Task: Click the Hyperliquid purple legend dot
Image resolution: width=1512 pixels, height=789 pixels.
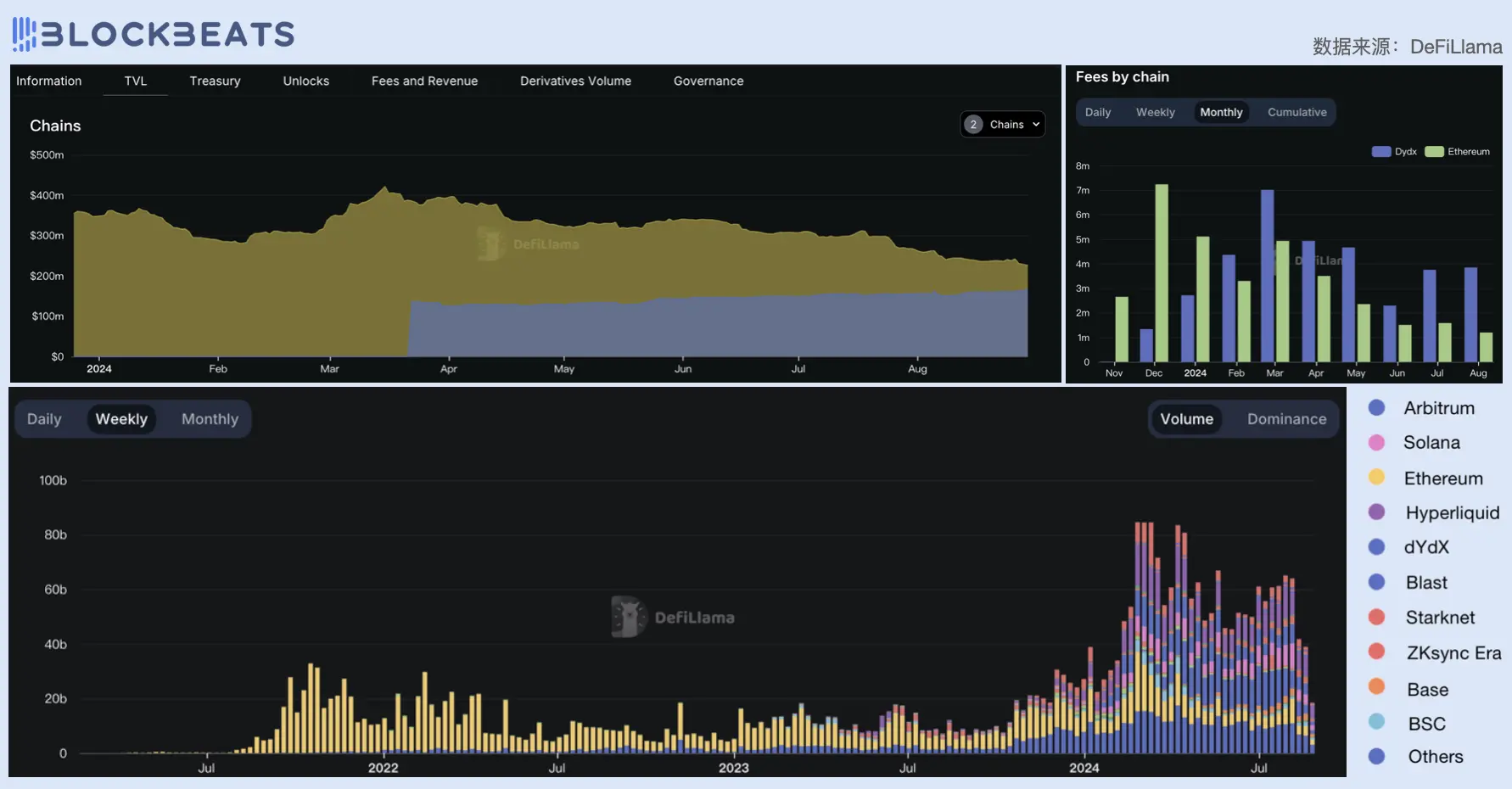Action: (x=1377, y=512)
